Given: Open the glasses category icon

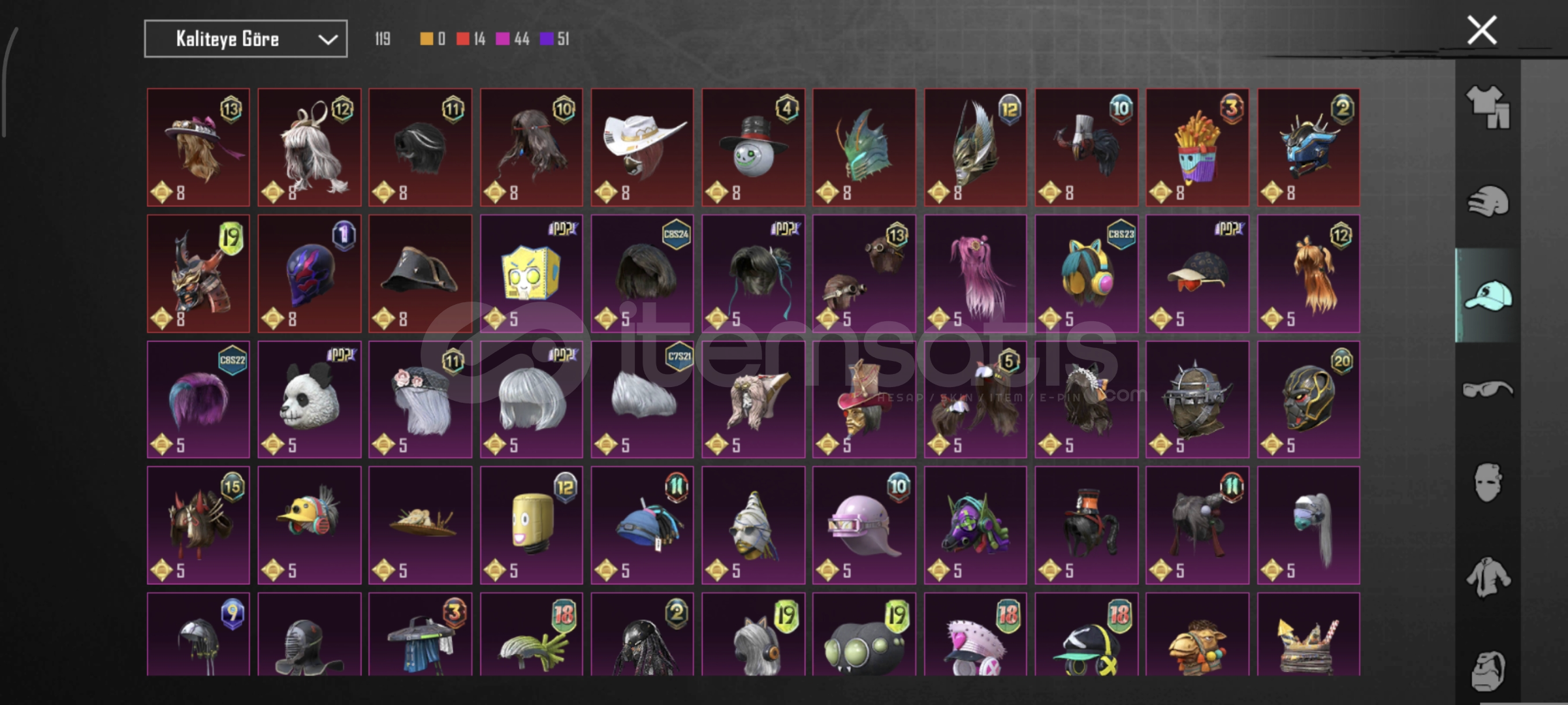Looking at the screenshot, I should pos(1488,389).
